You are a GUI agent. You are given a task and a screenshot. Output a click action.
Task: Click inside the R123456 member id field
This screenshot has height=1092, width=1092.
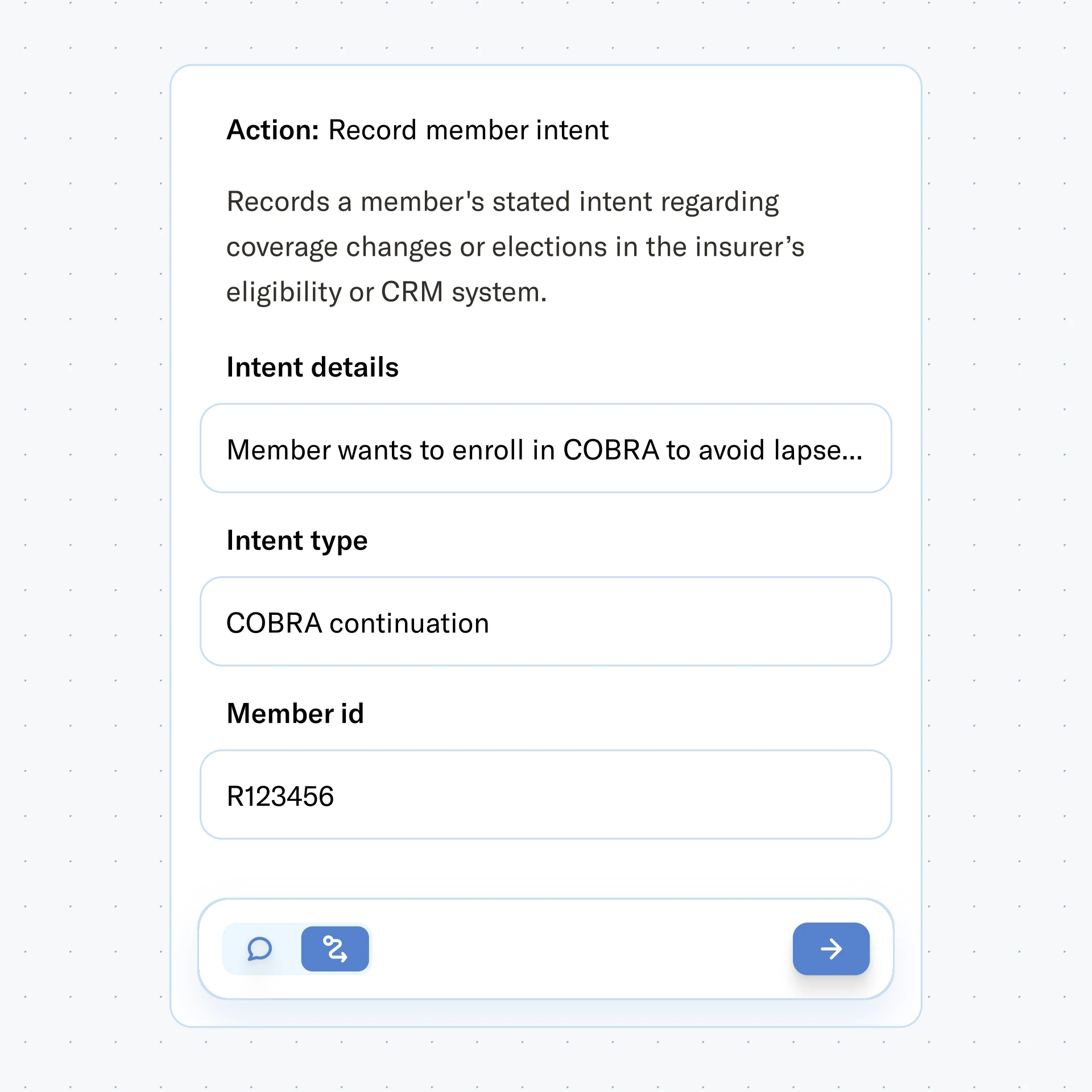[x=545, y=795]
